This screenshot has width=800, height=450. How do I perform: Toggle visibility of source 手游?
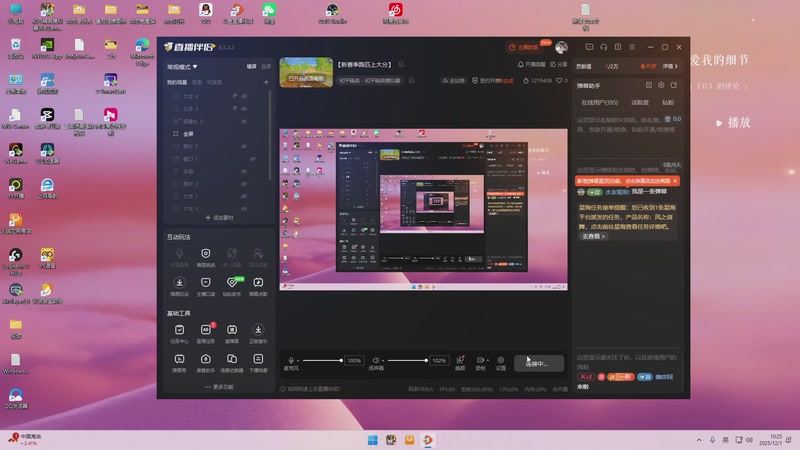pos(244,171)
